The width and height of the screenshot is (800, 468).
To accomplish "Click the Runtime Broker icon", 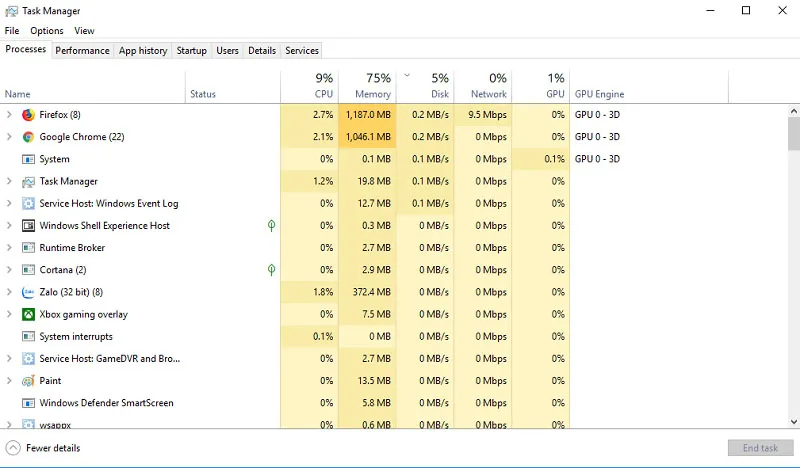I will coord(28,248).
